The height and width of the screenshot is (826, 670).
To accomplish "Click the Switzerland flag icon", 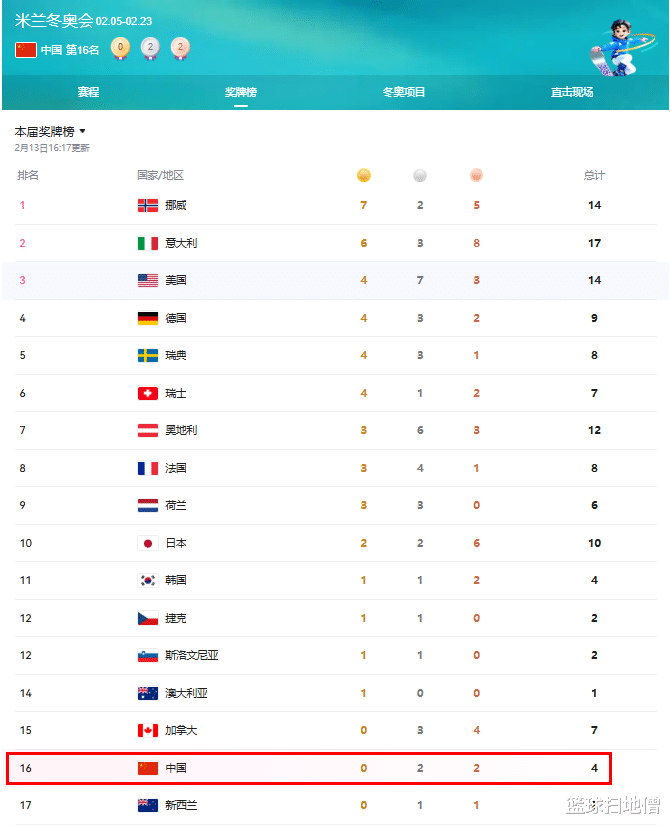I will click(148, 393).
